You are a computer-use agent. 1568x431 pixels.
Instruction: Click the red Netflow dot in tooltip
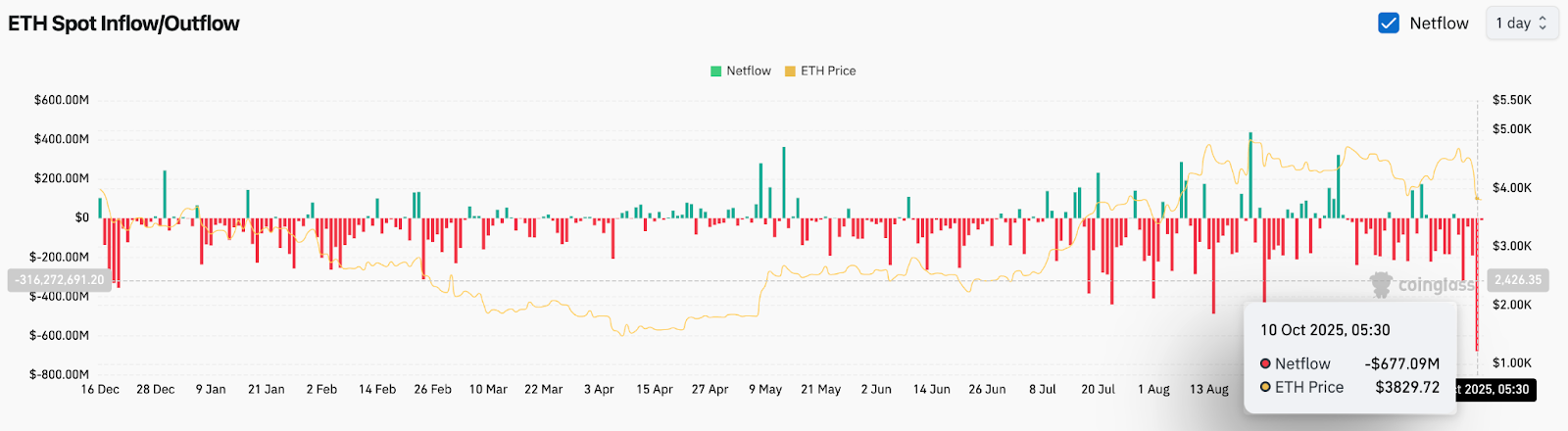click(1265, 363)
